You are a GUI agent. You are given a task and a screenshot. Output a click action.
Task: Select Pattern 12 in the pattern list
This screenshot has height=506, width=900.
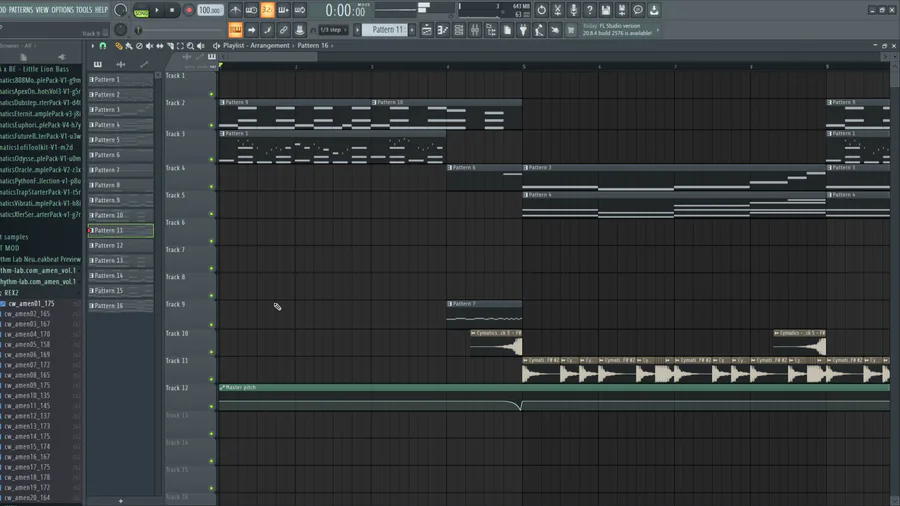pyautogui.click(x=121, y=246)
